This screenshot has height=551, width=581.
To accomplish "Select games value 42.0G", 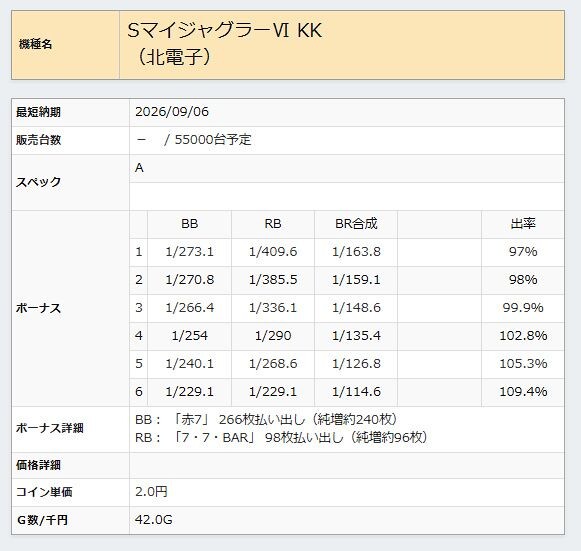I will 153,520.
